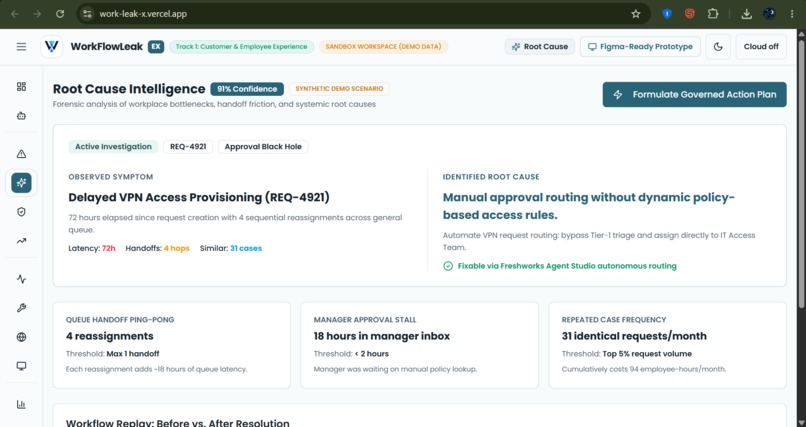Click the SANDBOX WORKSPACE (DEMO DATA) badge
806x427 pixels.
pyautogui.click(x=383, y=47)
